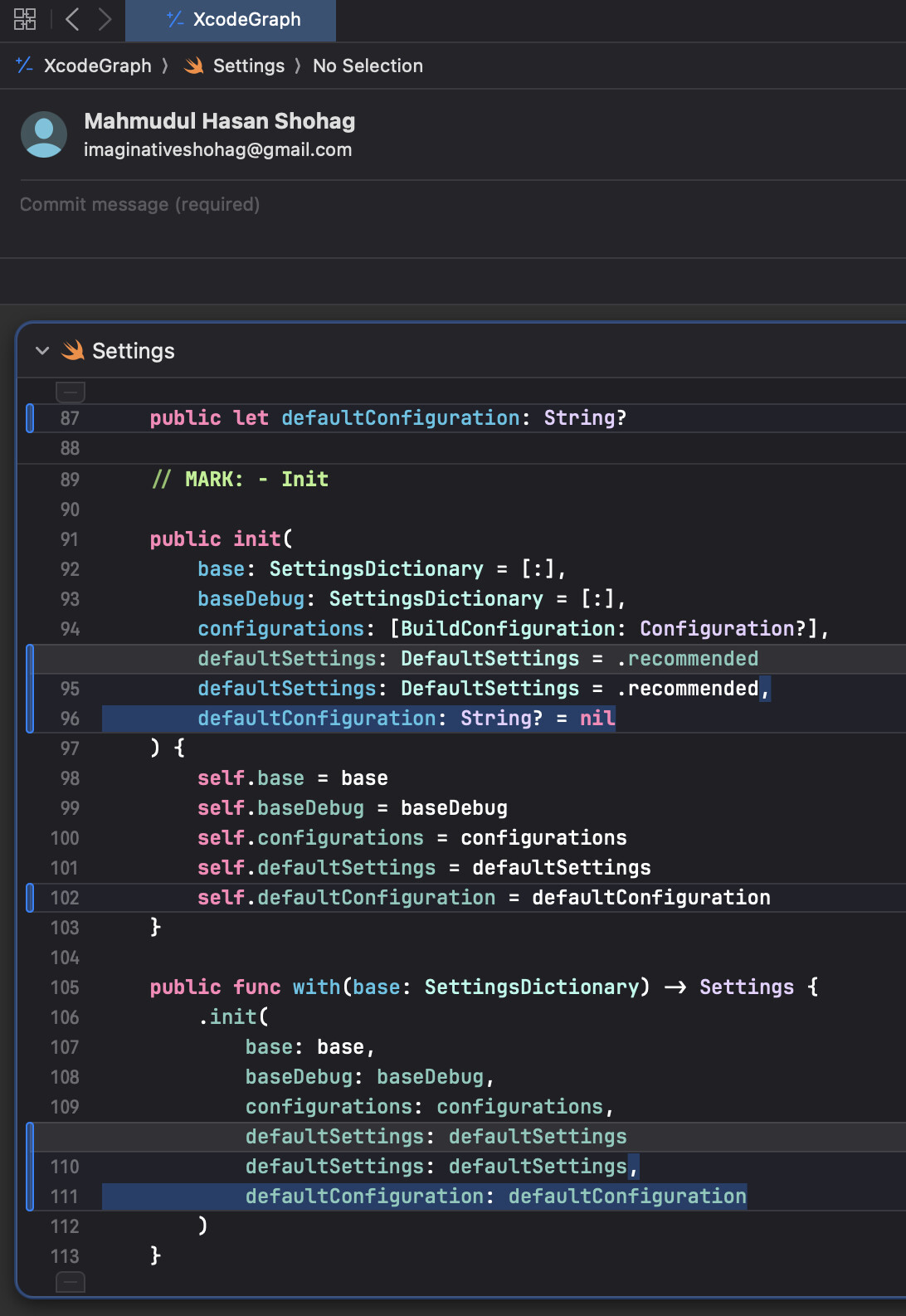Click 'base: base,' on line 107

click(310, 1047)
